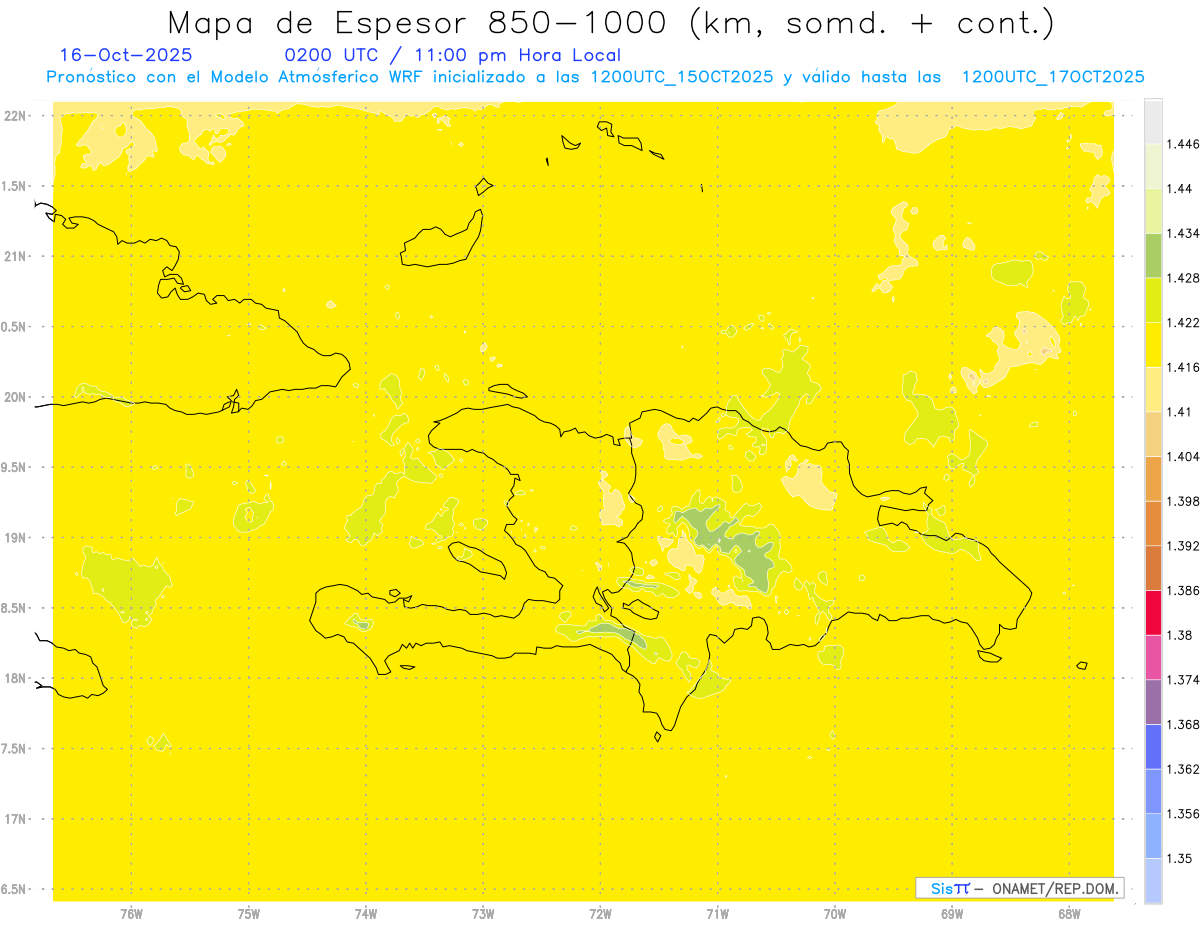Image resolution: width=1200 pixels, height=927 pixels.
Task: Click the '75W' longitude label
Action: [248, 914]
